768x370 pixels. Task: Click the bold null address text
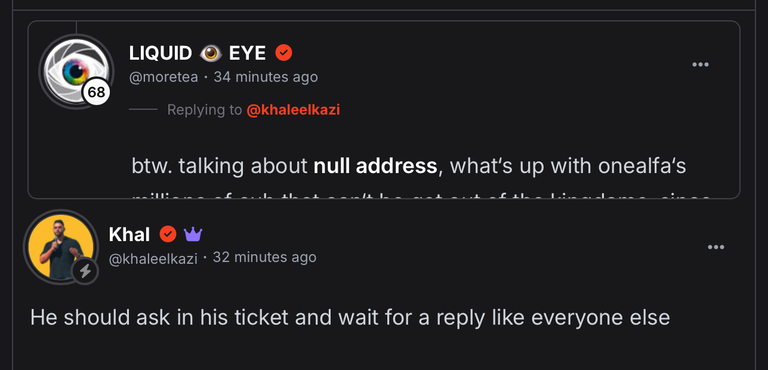pyautogui.click(x=375, y=166)
